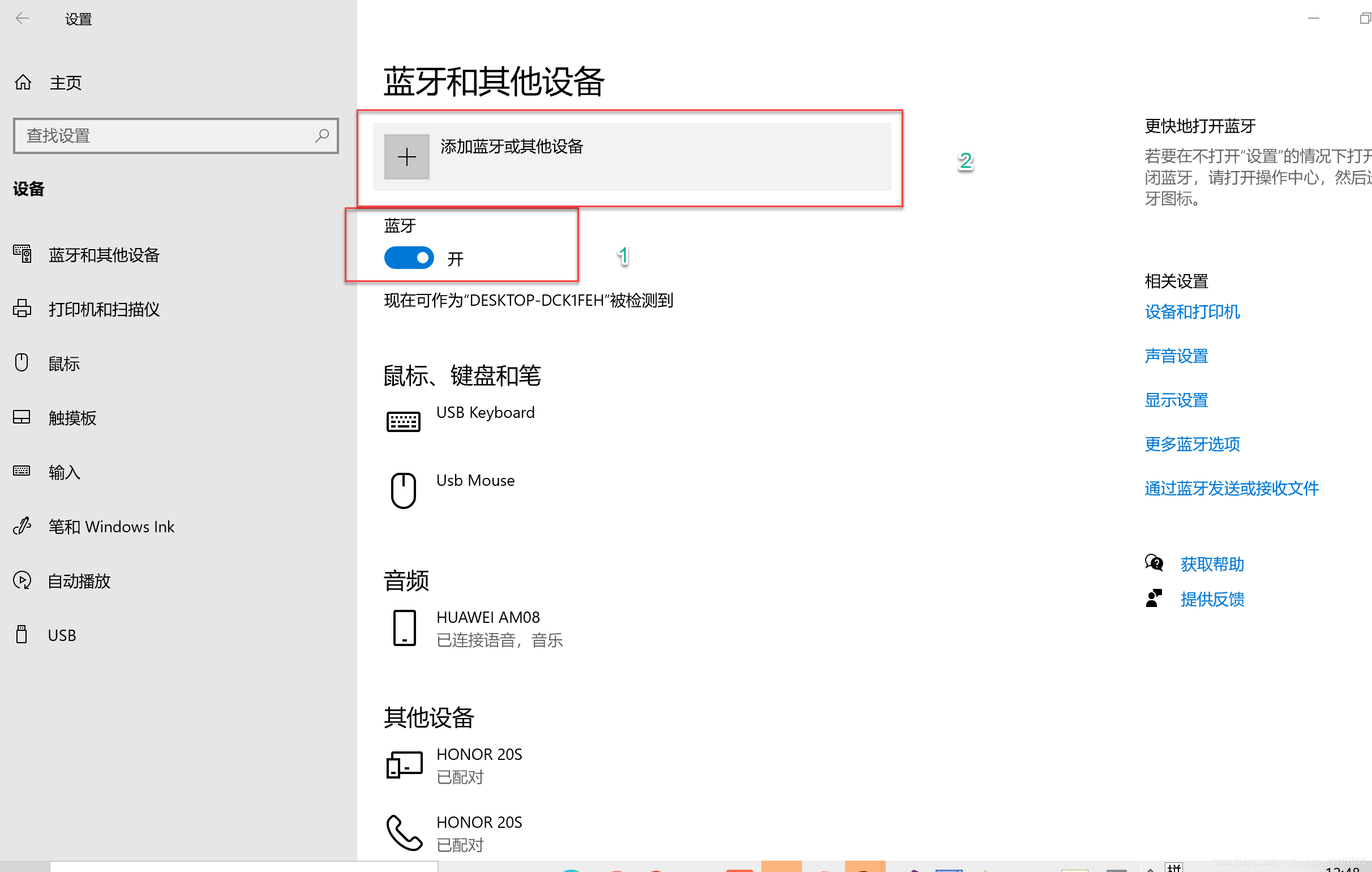
Task: Open 笔和 Windows Ink page
Action: (111, 527)
